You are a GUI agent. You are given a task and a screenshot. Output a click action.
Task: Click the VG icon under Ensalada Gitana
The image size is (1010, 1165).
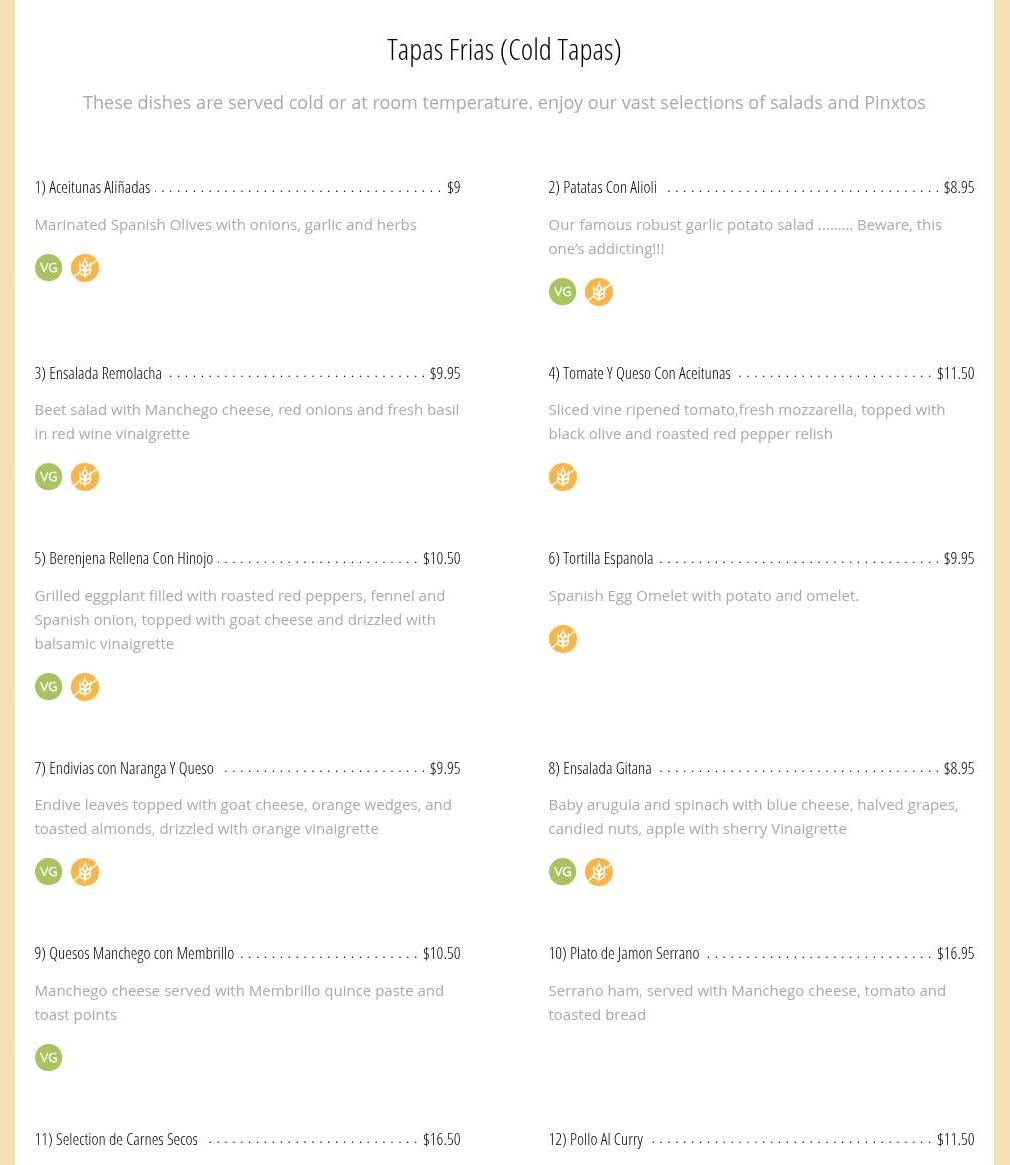563,872
